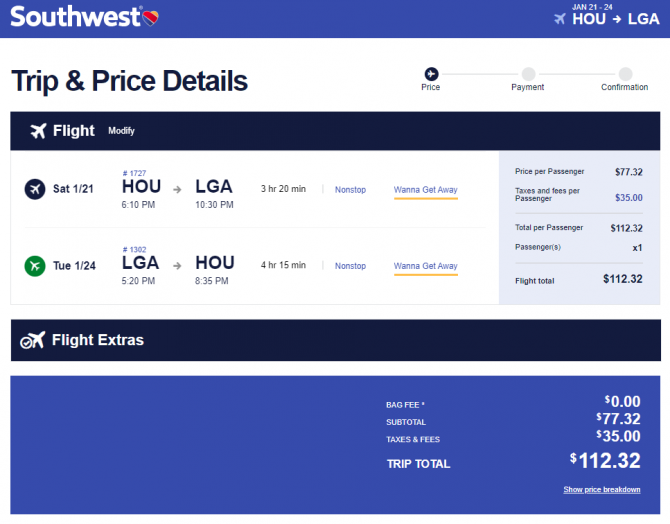Click the departing flight dark circle icon
Screen dimensions: 670x524
(35, 189)
